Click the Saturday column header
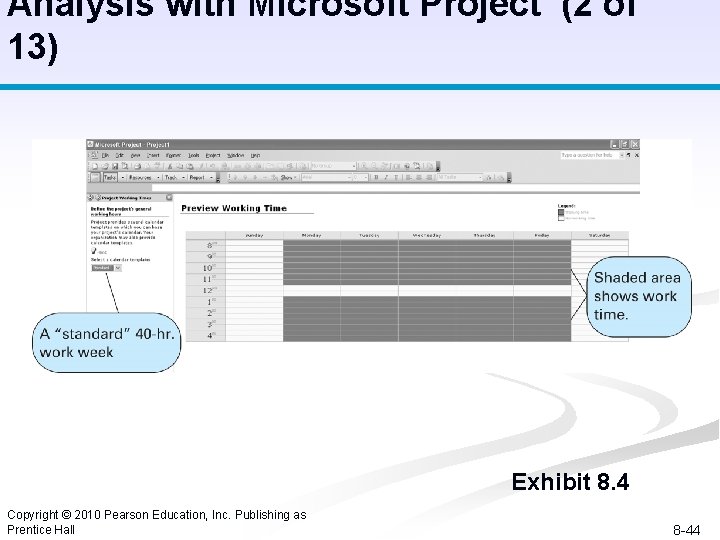720x540 pixels. click(600, 235)
